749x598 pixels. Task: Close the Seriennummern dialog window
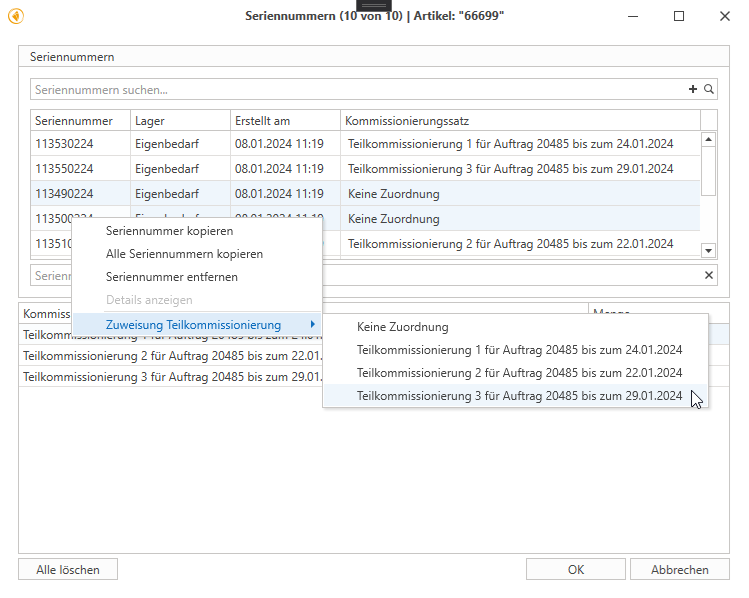(x=724, y=16)
